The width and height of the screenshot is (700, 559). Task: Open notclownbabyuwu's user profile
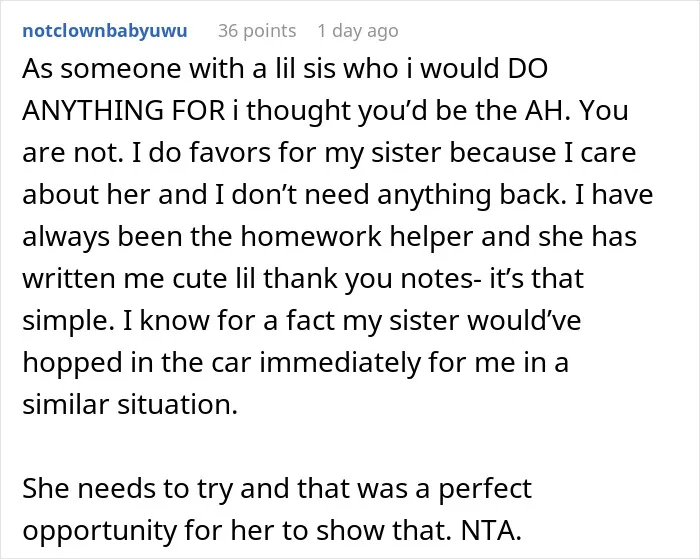(104, 31)
